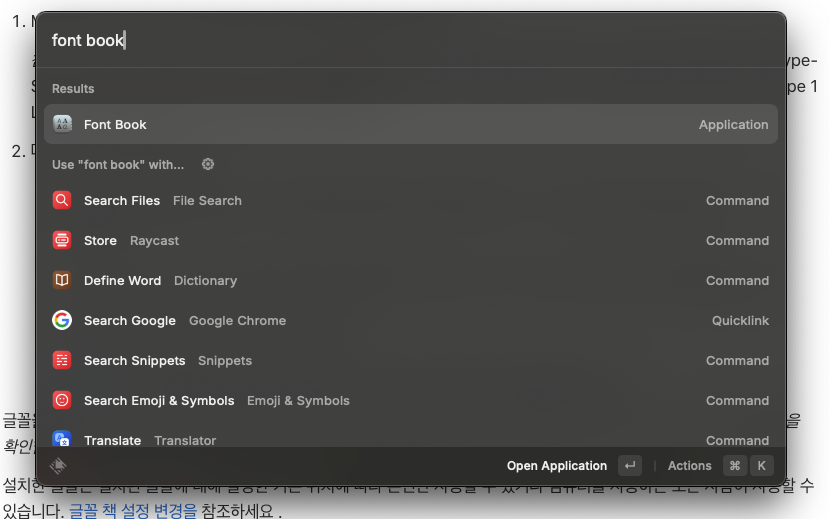
Task: Click the File Search subtitle text
Action: [207, 201]
